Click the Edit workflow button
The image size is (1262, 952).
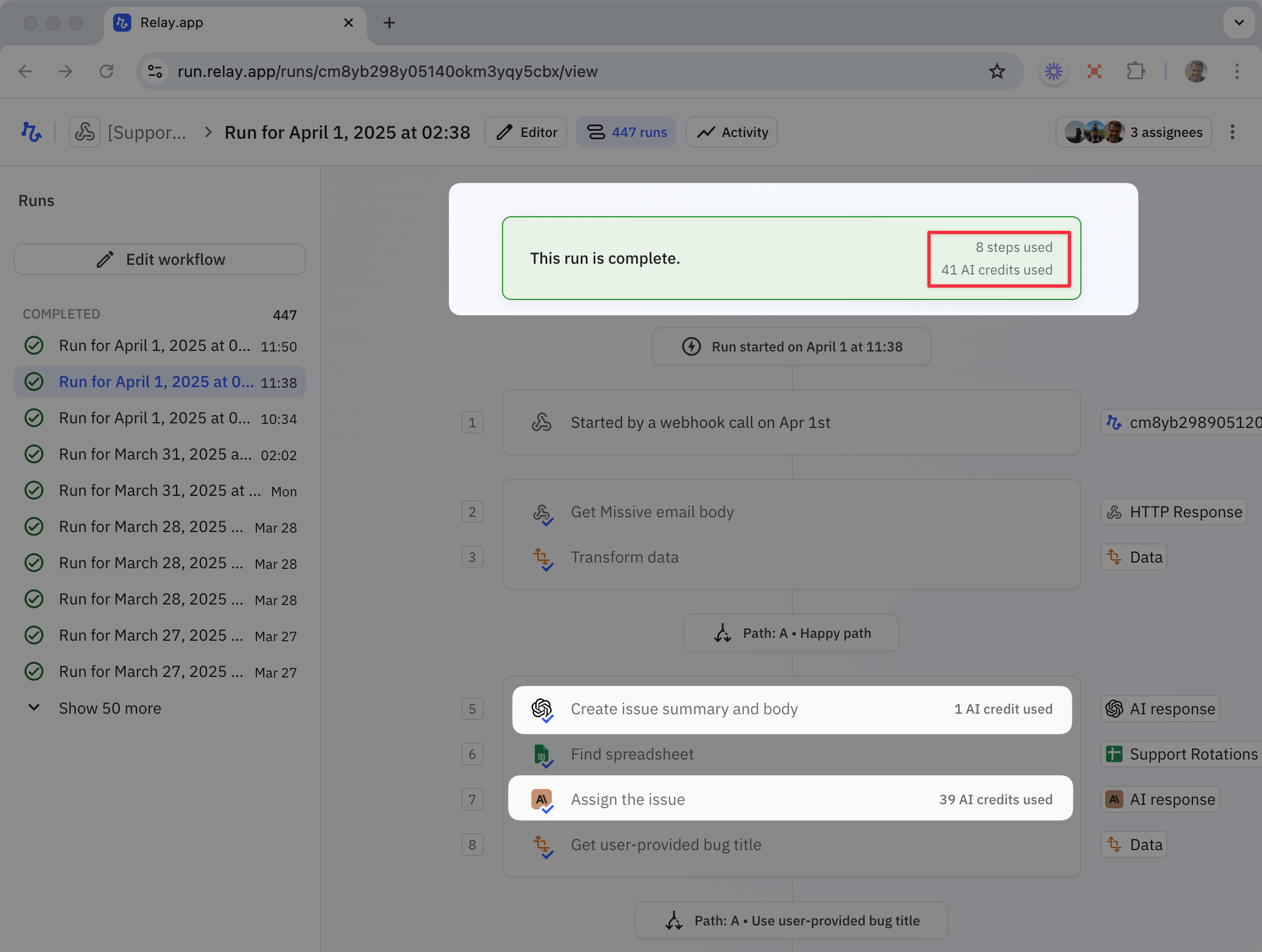160,260
